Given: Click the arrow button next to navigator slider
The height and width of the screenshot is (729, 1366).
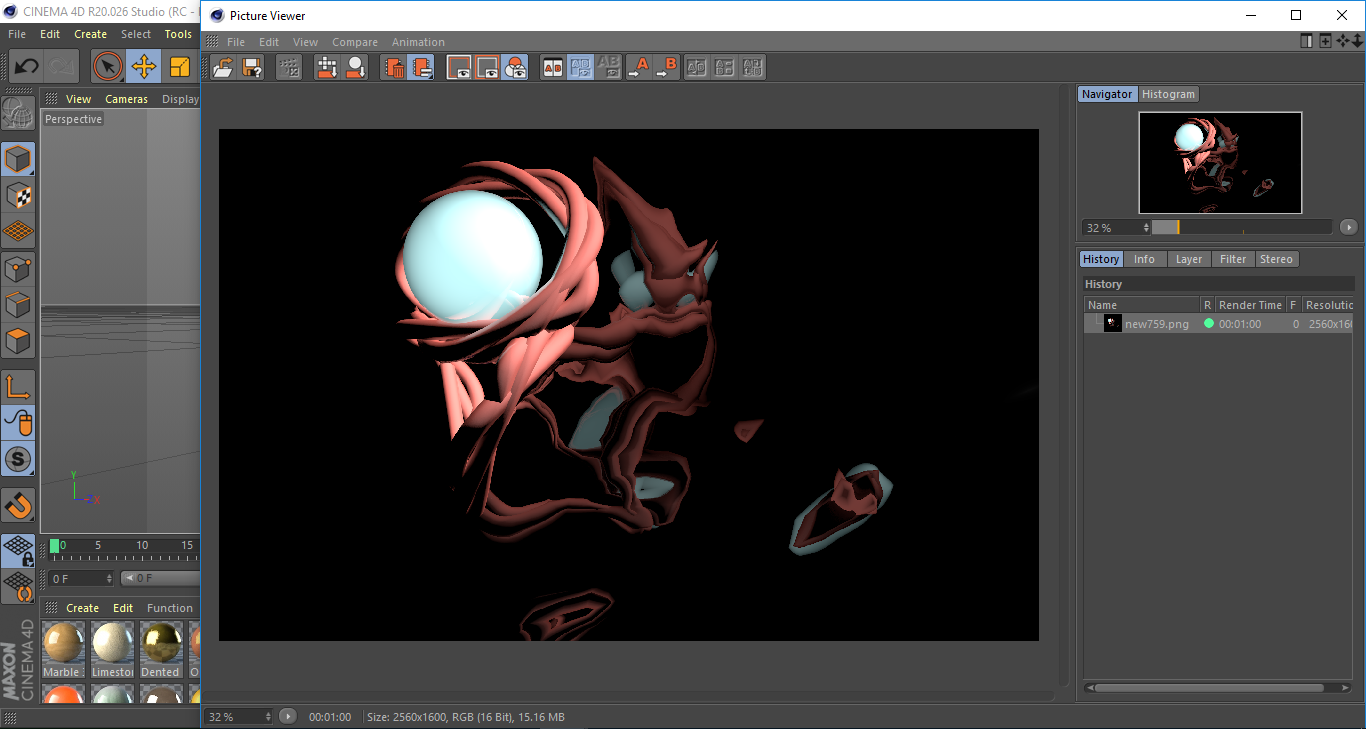Looking at the screenshot, I should click(x=1348, y=227).
